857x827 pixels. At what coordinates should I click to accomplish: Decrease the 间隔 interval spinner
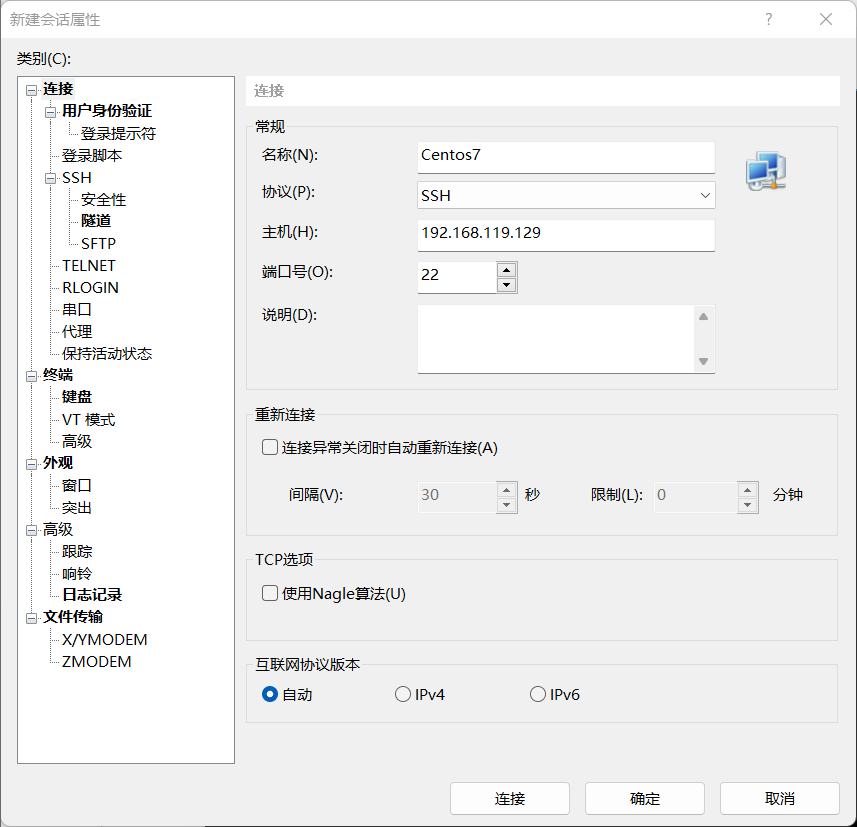pos(507,505)
